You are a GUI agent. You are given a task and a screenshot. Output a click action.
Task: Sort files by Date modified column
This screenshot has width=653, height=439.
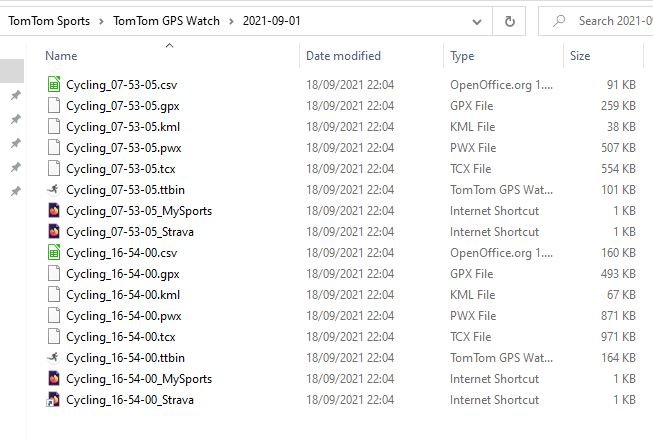343,56
